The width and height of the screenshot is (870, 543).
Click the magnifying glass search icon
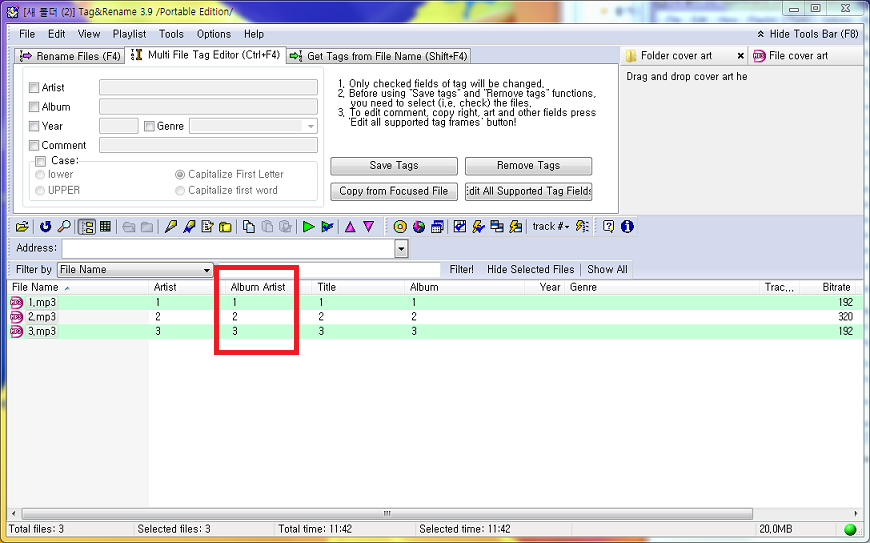(64, 226)
